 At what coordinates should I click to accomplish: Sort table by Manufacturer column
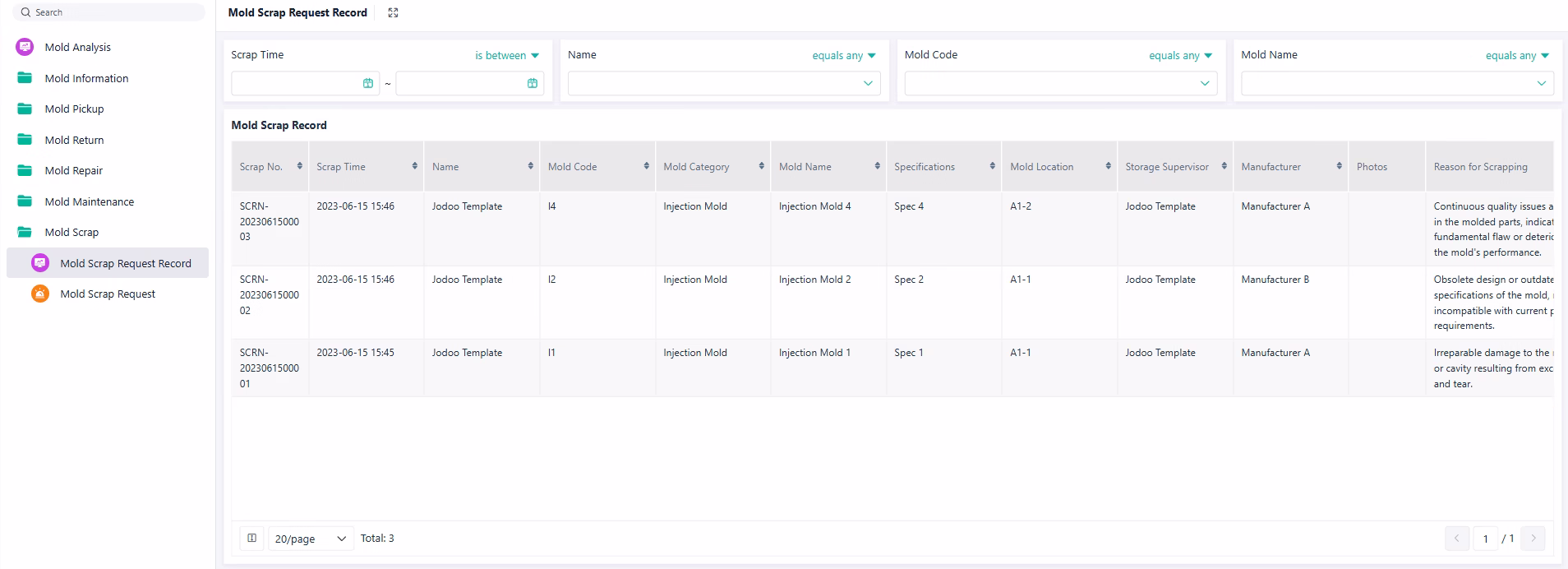click(x=1339, y=166)
